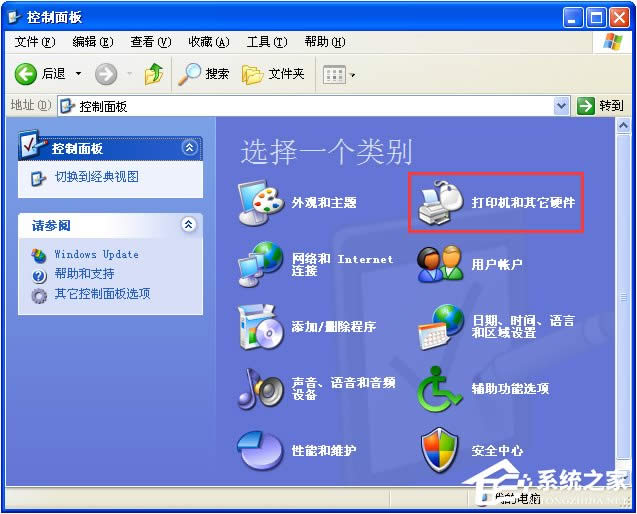
Task: Open the Add/Remove Programs icon (添加/删除程序)
Action: 261,326
